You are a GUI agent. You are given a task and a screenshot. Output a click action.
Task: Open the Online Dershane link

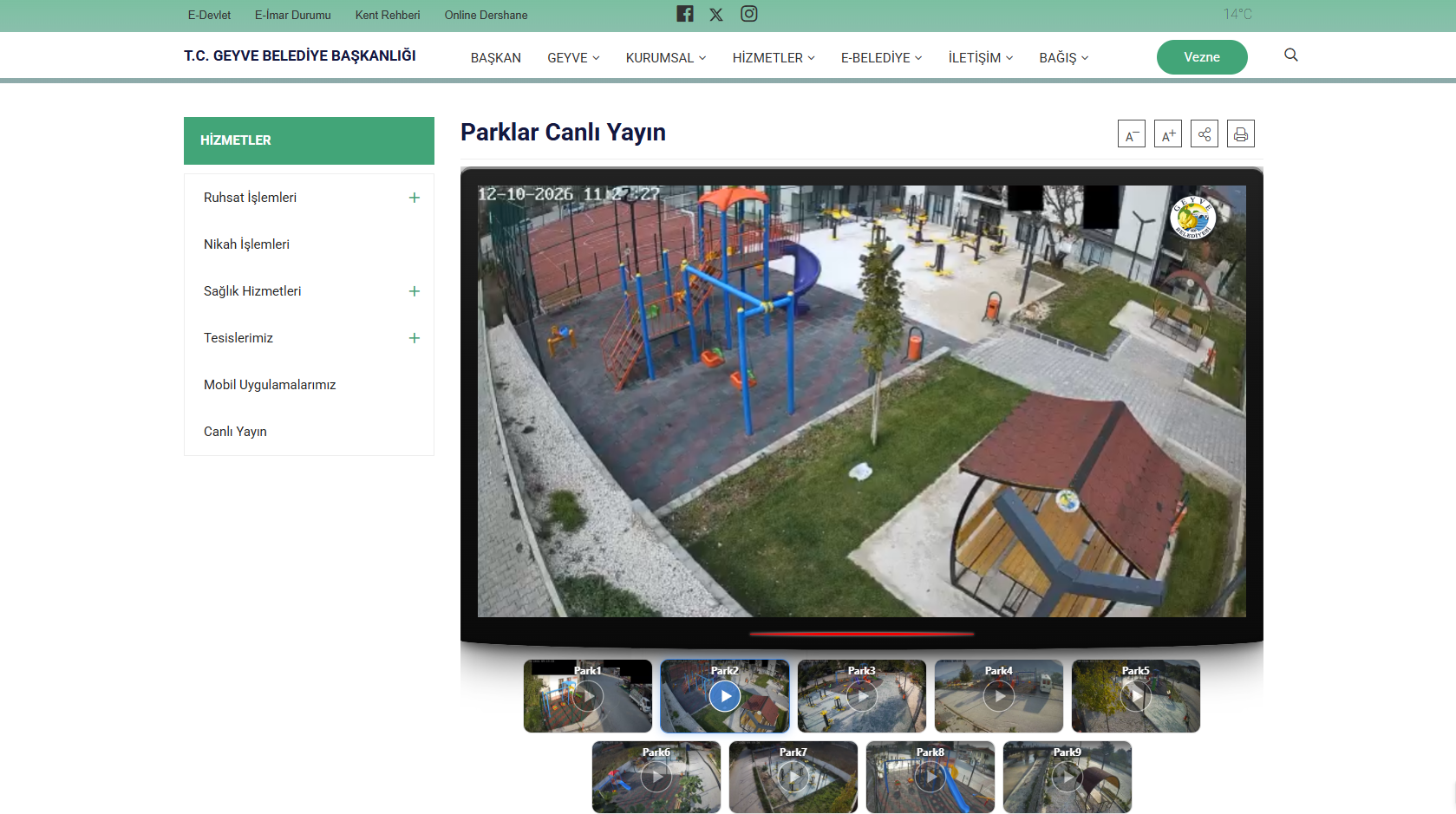[486, 15]
